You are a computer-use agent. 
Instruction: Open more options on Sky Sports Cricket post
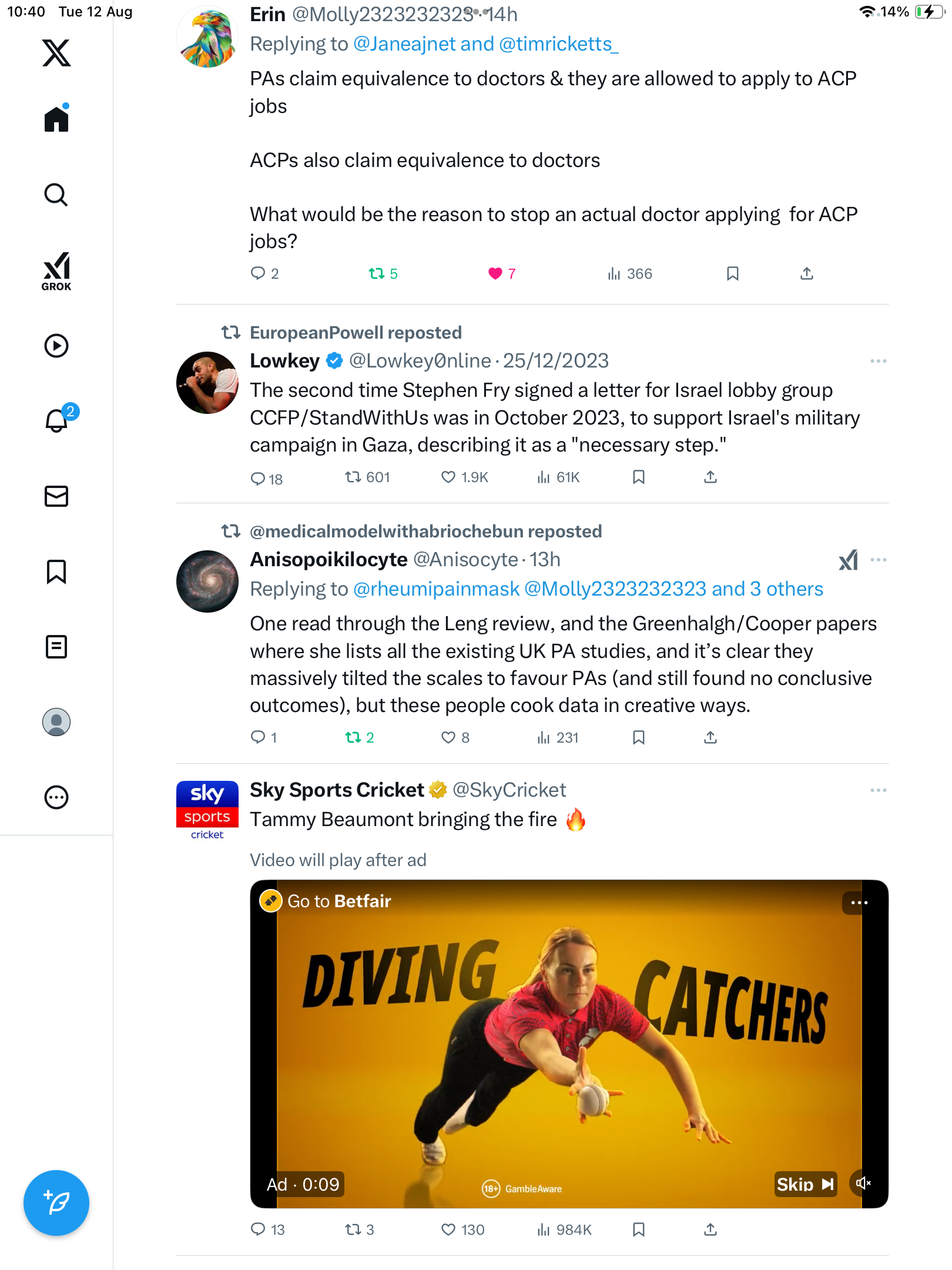point(879,790)
